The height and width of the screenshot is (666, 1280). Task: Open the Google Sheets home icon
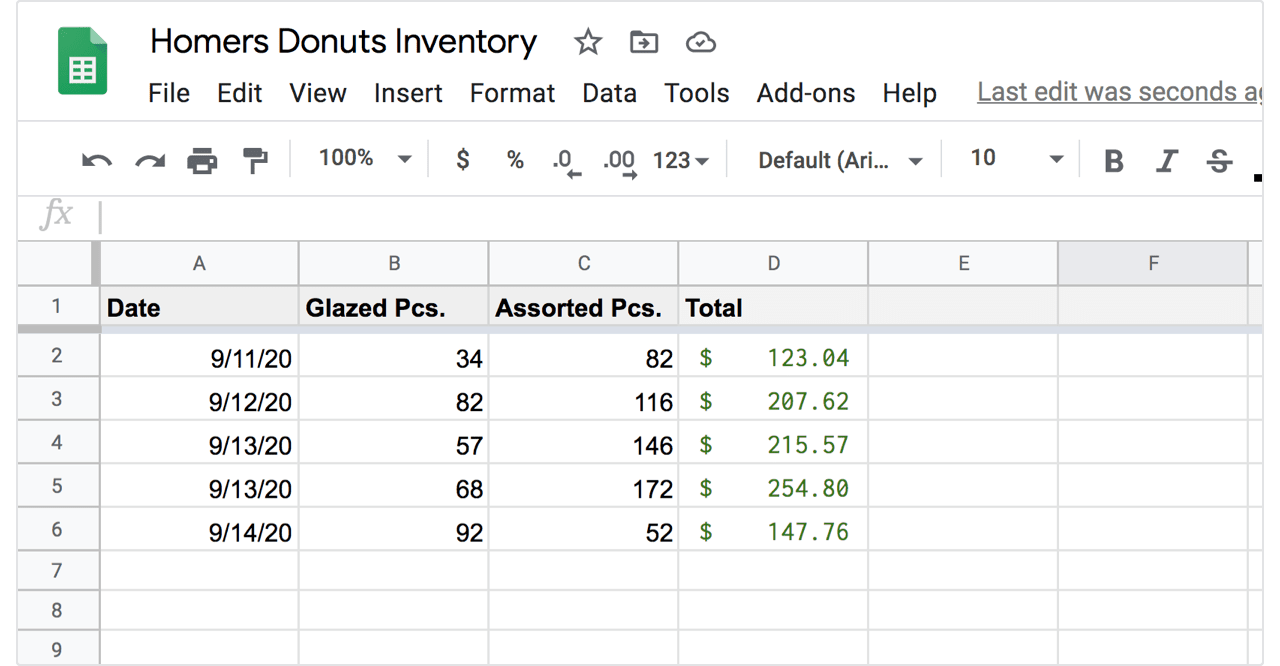82,61
